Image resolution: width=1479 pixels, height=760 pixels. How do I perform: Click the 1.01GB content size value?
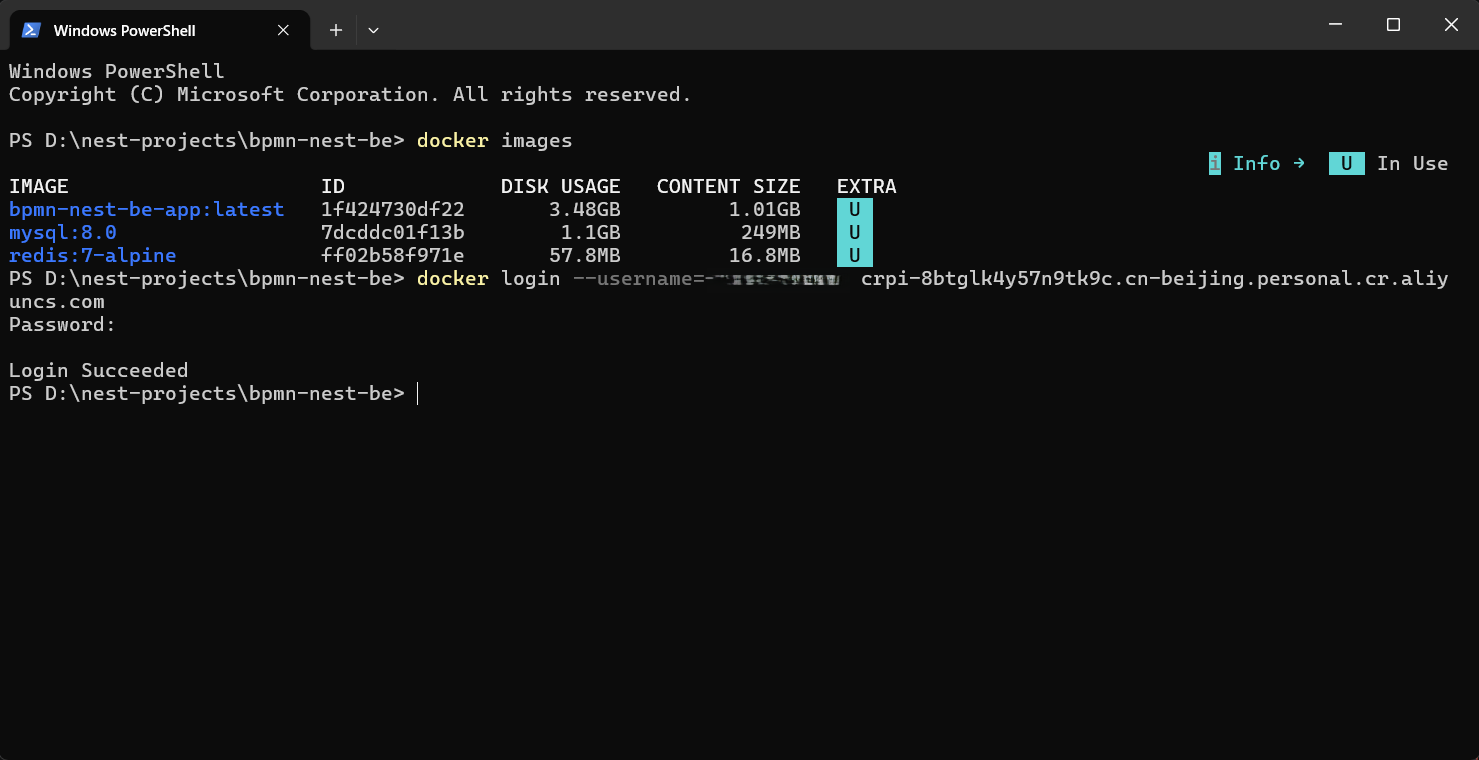[x=765, y=209]
